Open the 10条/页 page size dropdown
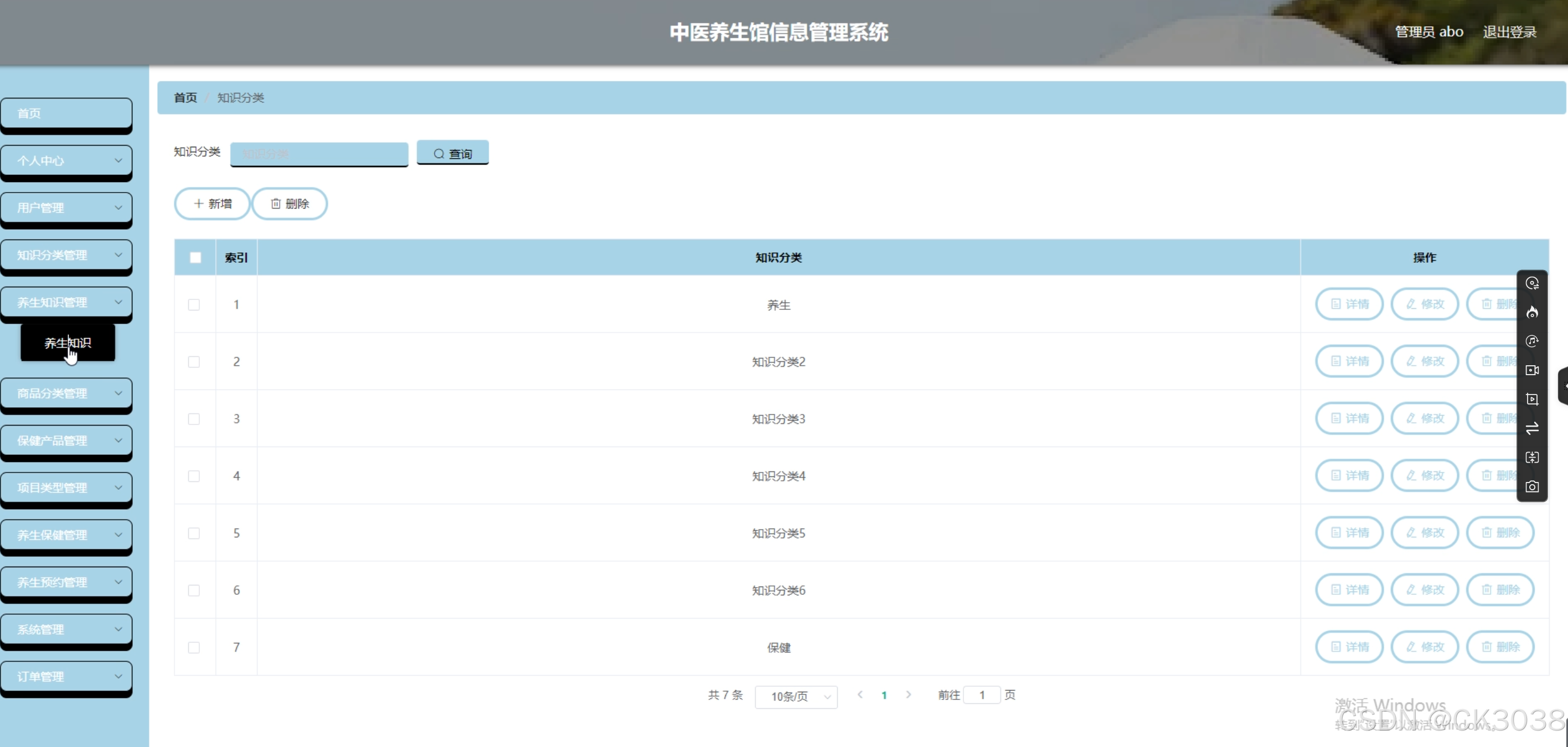1568x747 pixels. click(x=796, y=696)
